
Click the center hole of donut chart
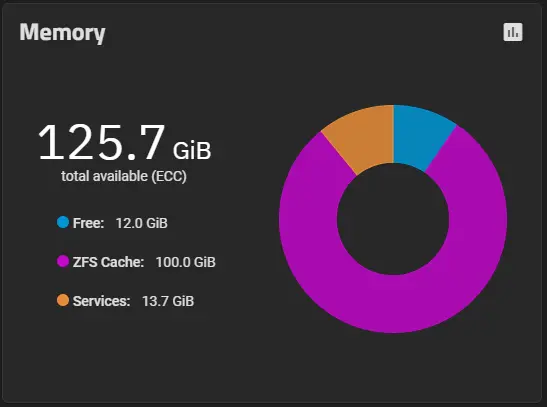(x=393, y=219)
